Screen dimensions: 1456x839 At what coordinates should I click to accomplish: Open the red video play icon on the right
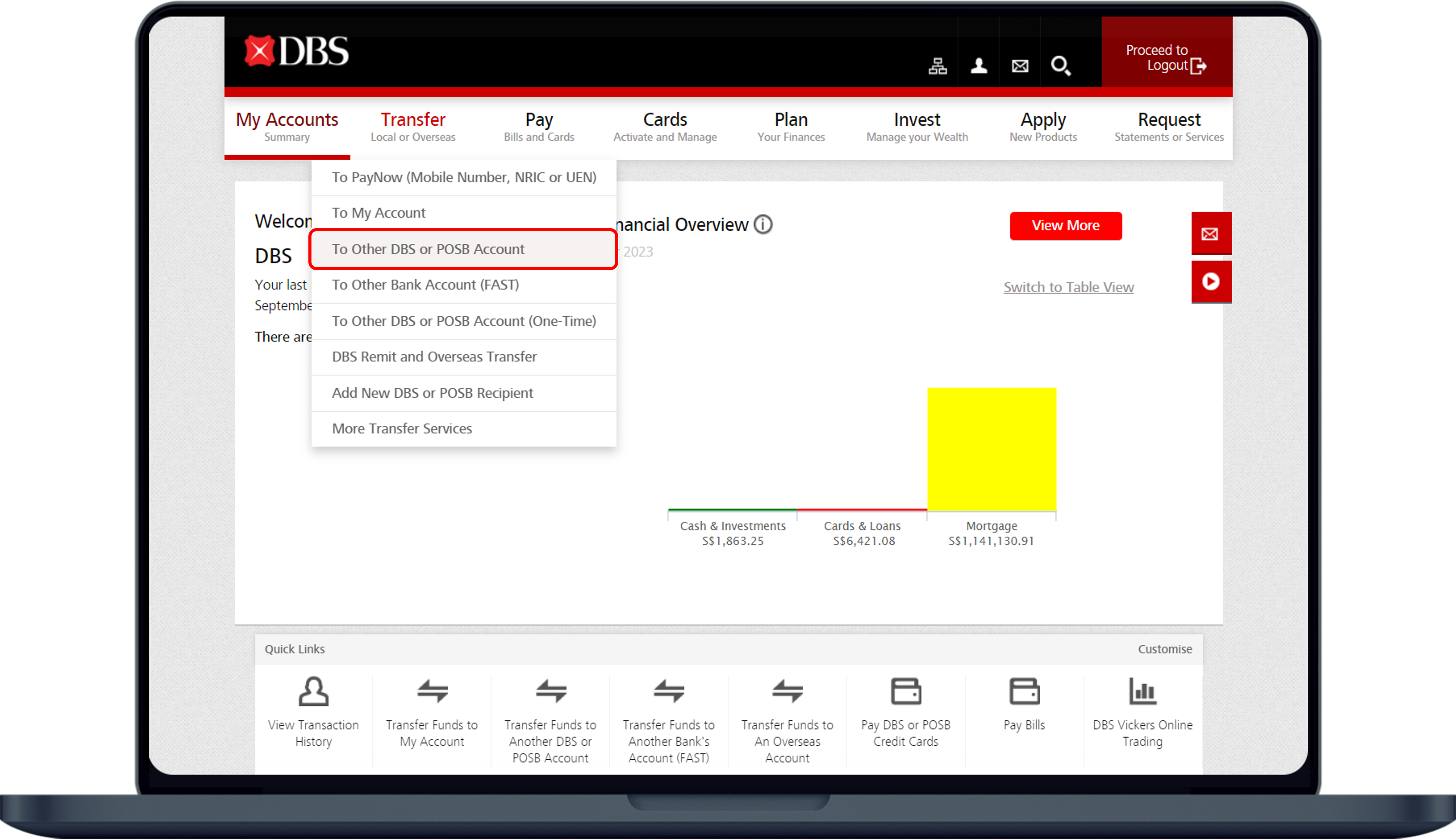(x=1211, y=282)
